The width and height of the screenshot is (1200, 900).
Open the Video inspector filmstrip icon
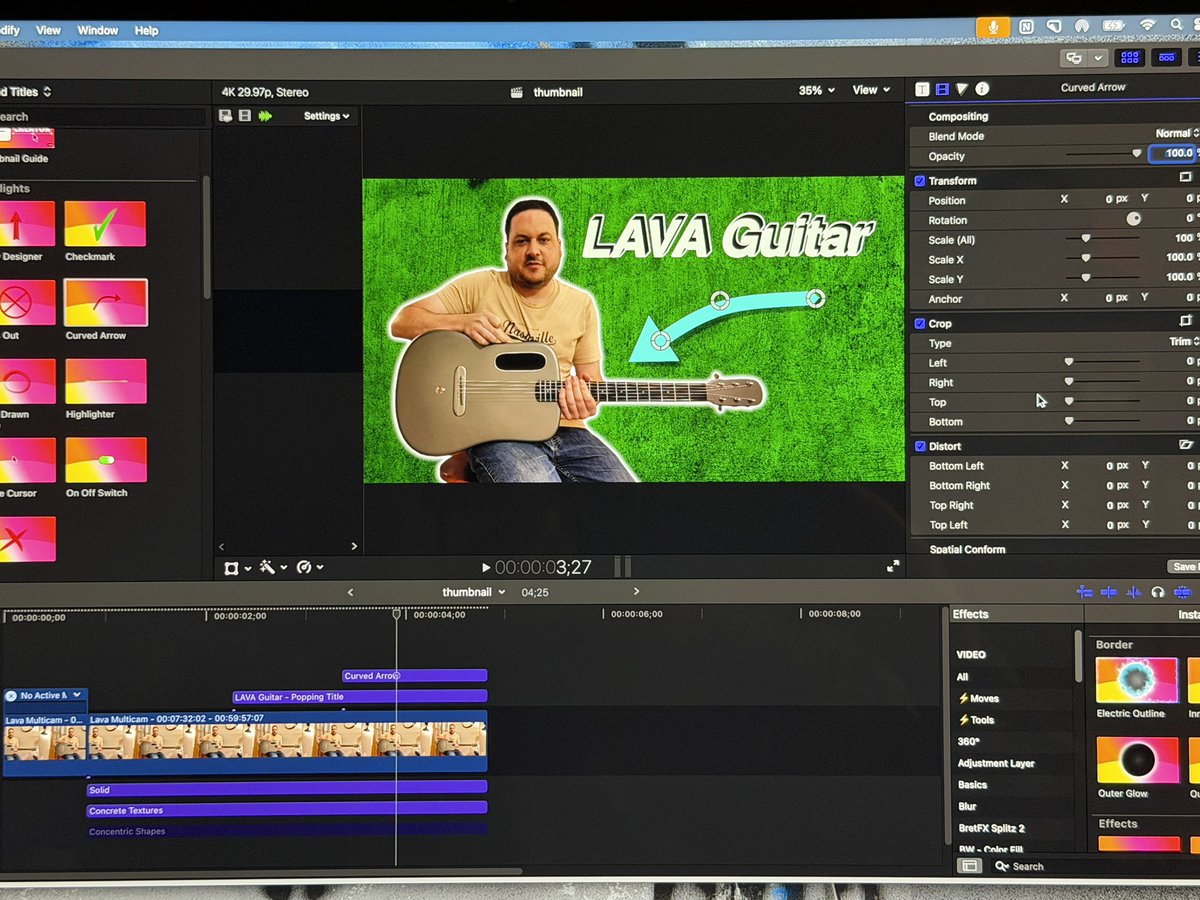[942, 89]
